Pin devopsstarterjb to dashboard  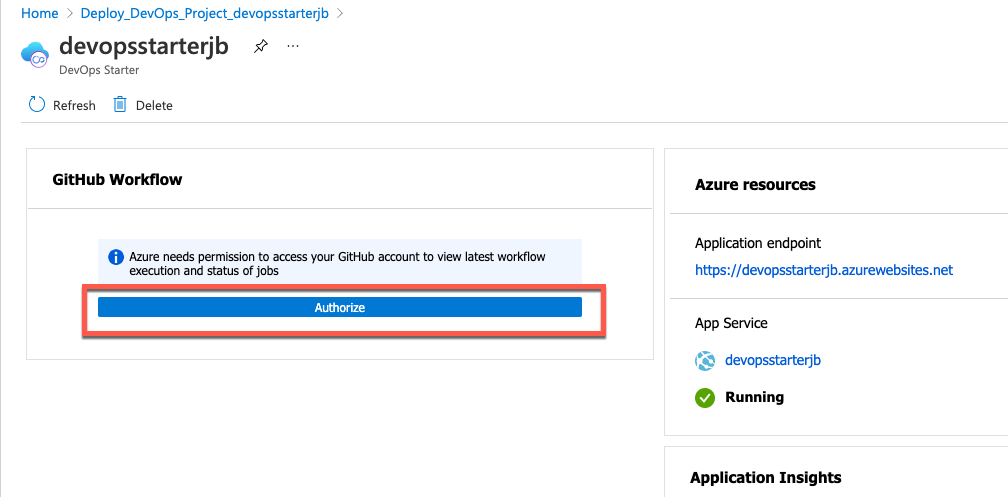(x=260, y=47)
